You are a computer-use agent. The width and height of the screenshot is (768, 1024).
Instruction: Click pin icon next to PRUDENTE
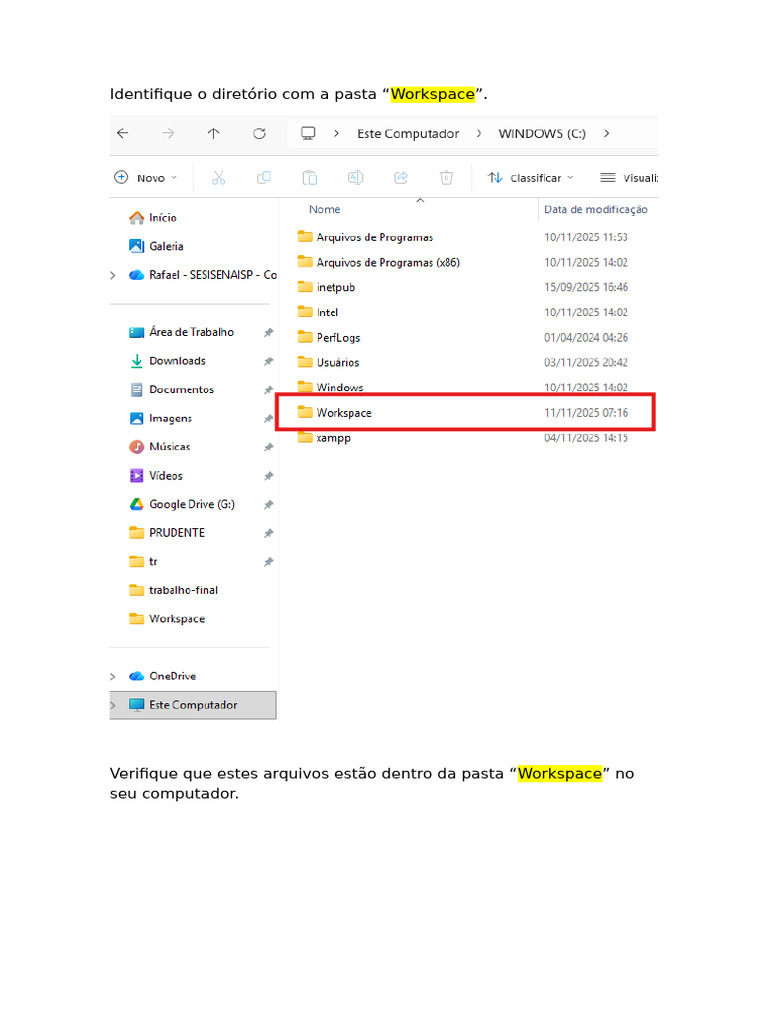coord(268,534)
